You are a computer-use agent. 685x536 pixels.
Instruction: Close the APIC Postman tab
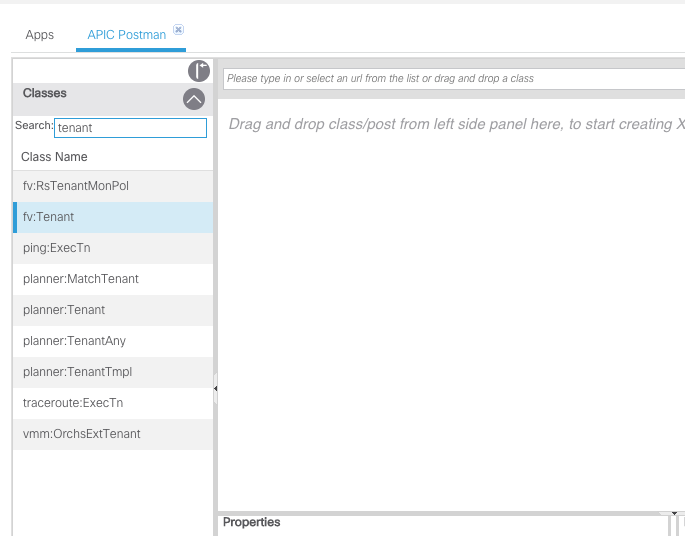[x=178, y=30]
